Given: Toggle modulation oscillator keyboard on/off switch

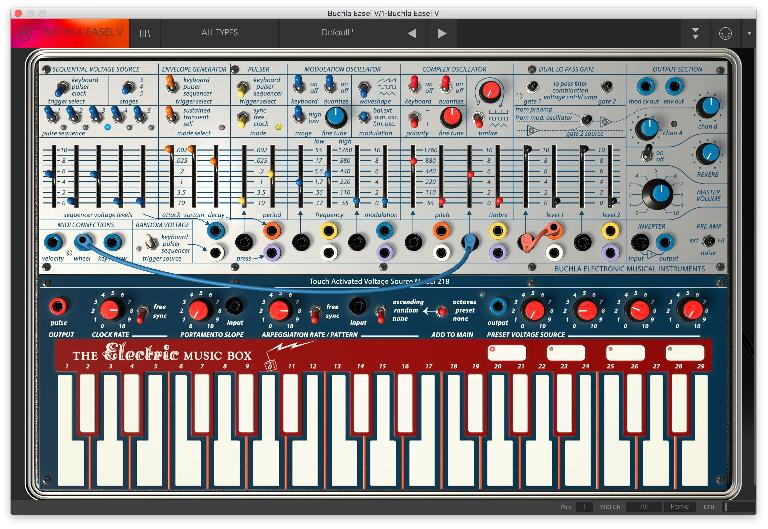Looking at the screenshot, I should [x=298, y=84].
